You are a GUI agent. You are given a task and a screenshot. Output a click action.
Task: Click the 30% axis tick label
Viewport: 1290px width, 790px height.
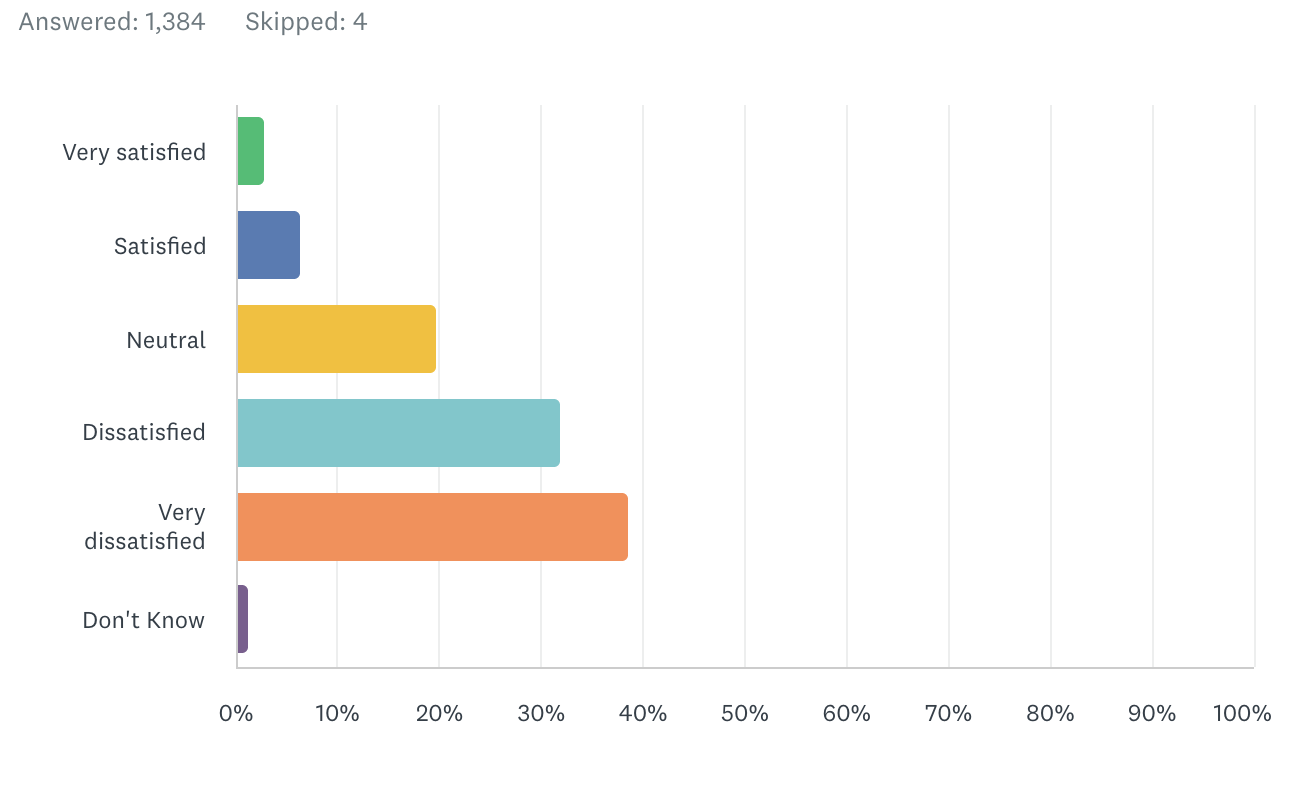[541, 713]
